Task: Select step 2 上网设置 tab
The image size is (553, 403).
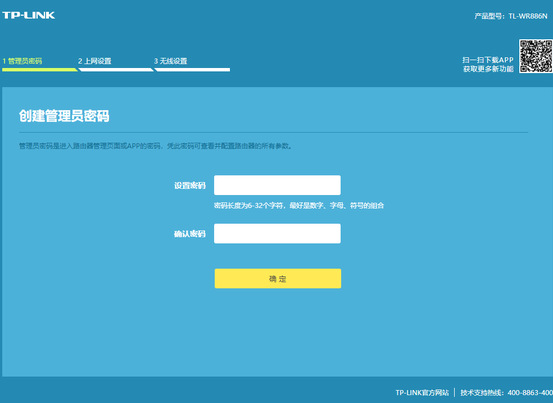Action: 95,61
